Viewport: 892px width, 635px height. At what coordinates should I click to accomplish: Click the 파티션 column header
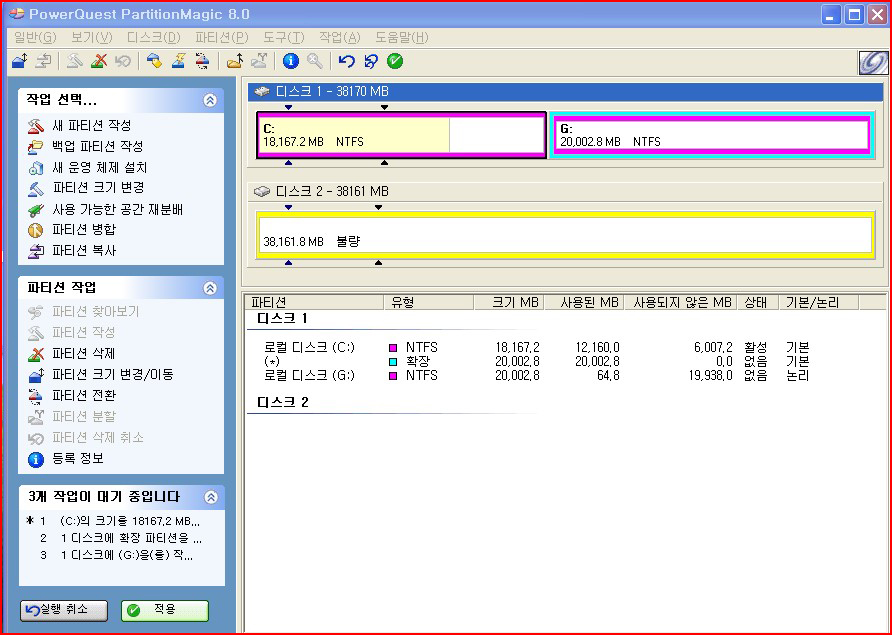pos(316,302)
